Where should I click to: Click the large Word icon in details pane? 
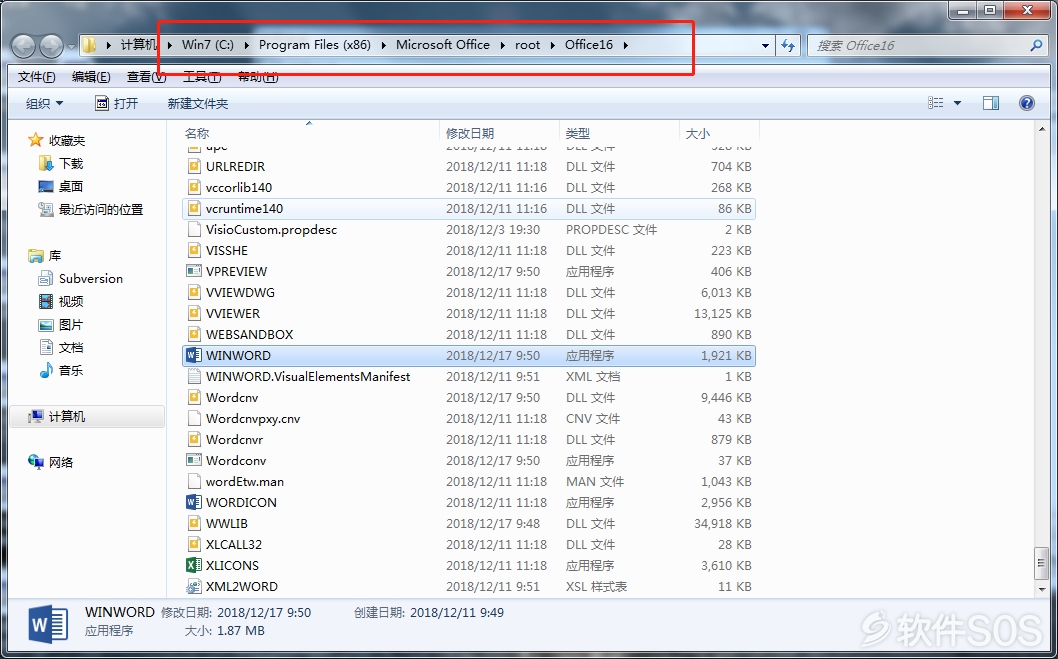tap(49, 624)
